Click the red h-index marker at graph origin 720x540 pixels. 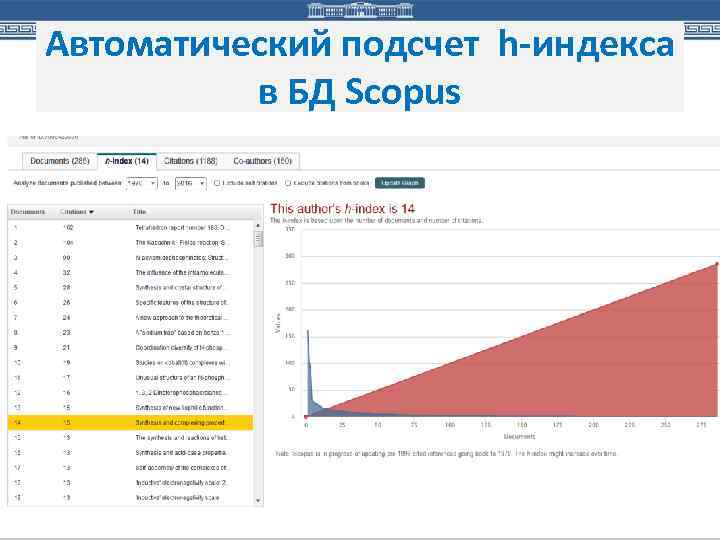[x=306, y=417]
